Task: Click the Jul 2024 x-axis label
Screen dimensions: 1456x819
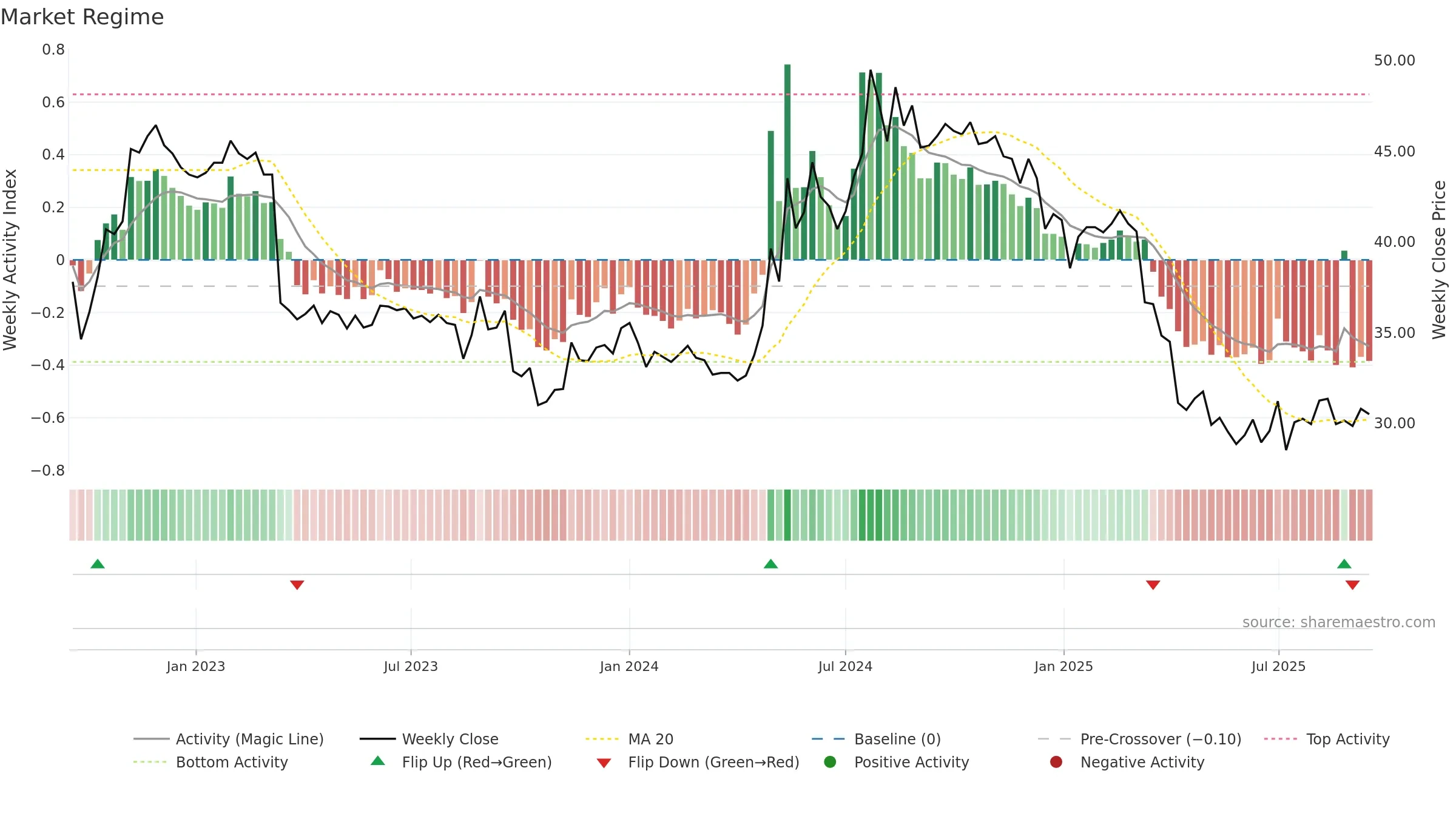Action: (x=845, y=667)
